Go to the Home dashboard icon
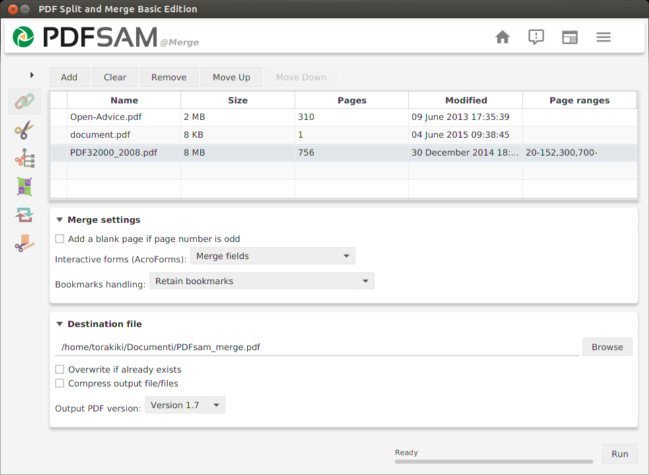The width and height of the screenshot is (649, 475). (x=502, y=38)
